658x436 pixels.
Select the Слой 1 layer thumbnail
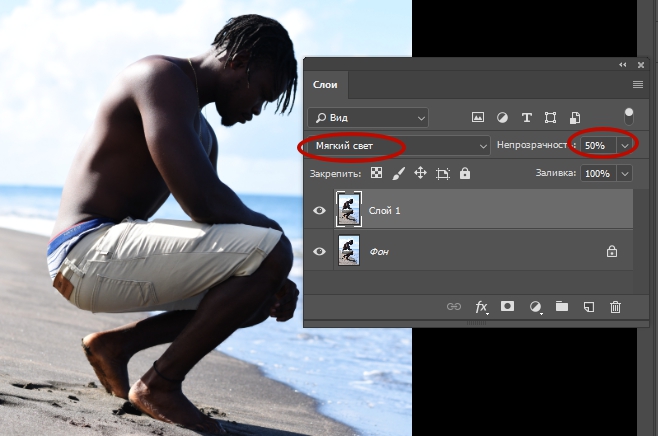(x=349, y=209)
